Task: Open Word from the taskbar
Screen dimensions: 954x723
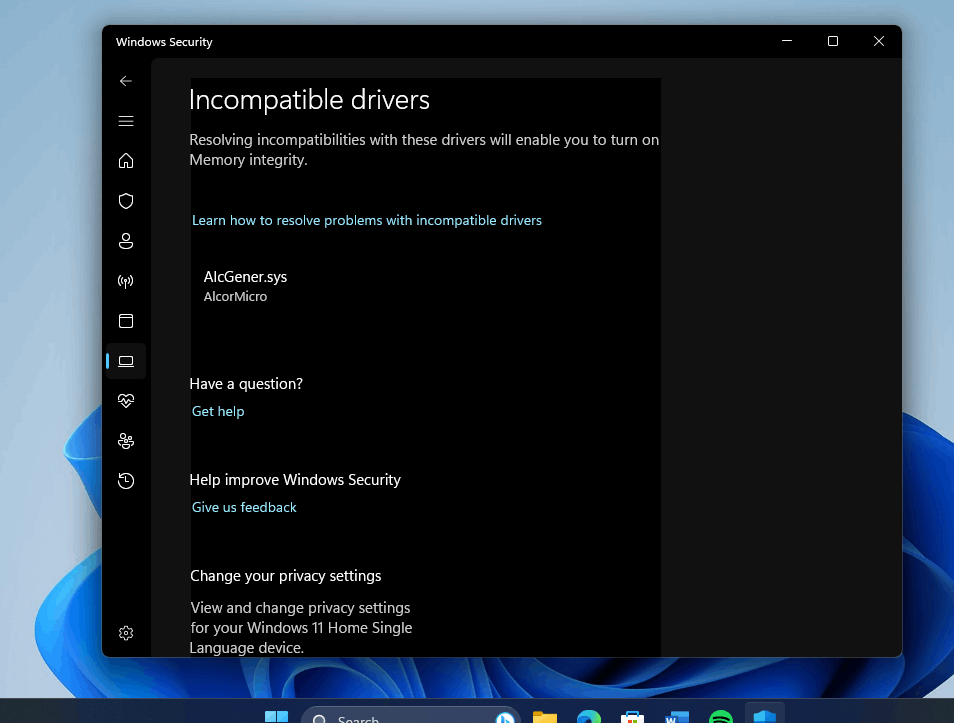Action: [x=677, y=717]
